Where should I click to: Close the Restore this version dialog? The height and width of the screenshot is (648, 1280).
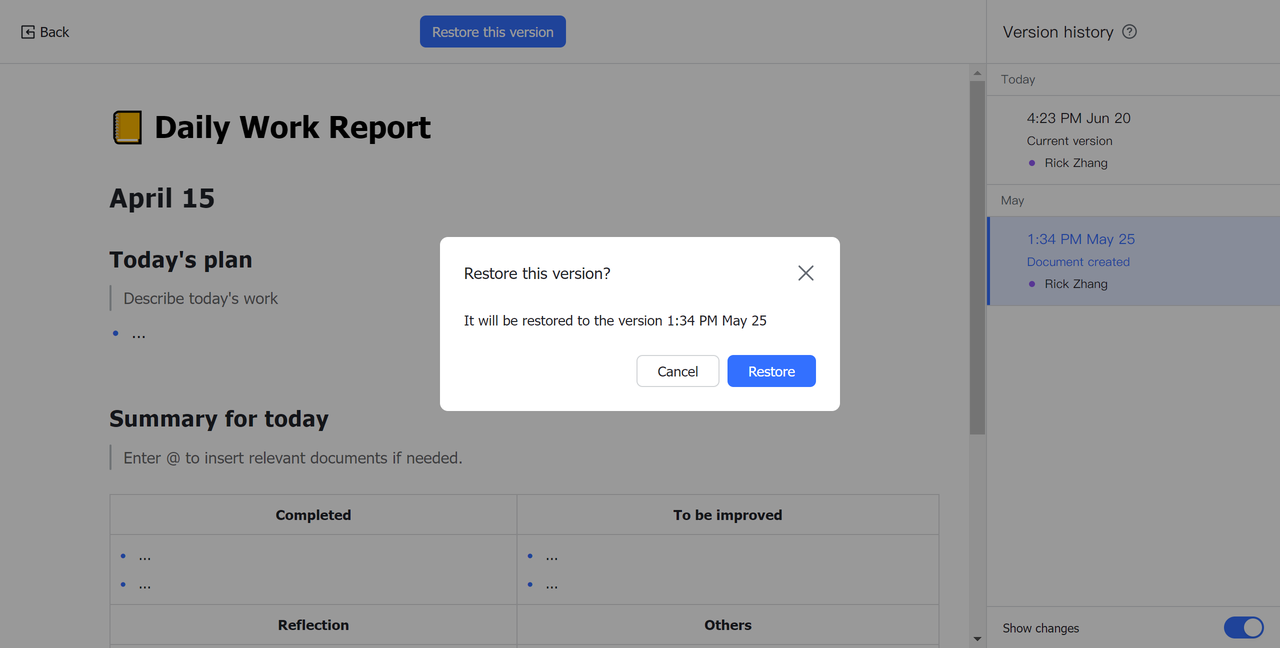805,273
